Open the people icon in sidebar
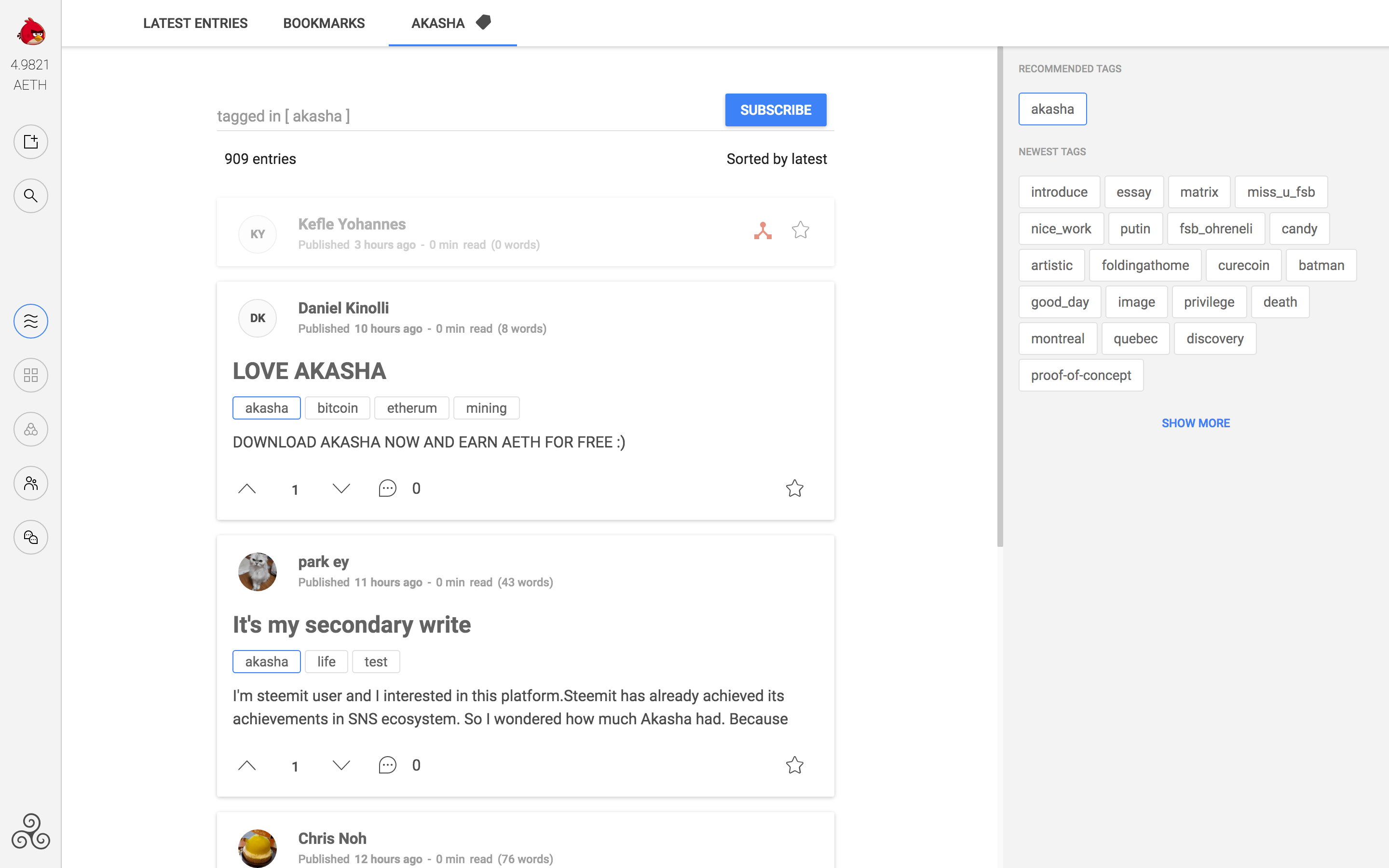This screenshot has width=1389, height=868. [x=31, y=483]
